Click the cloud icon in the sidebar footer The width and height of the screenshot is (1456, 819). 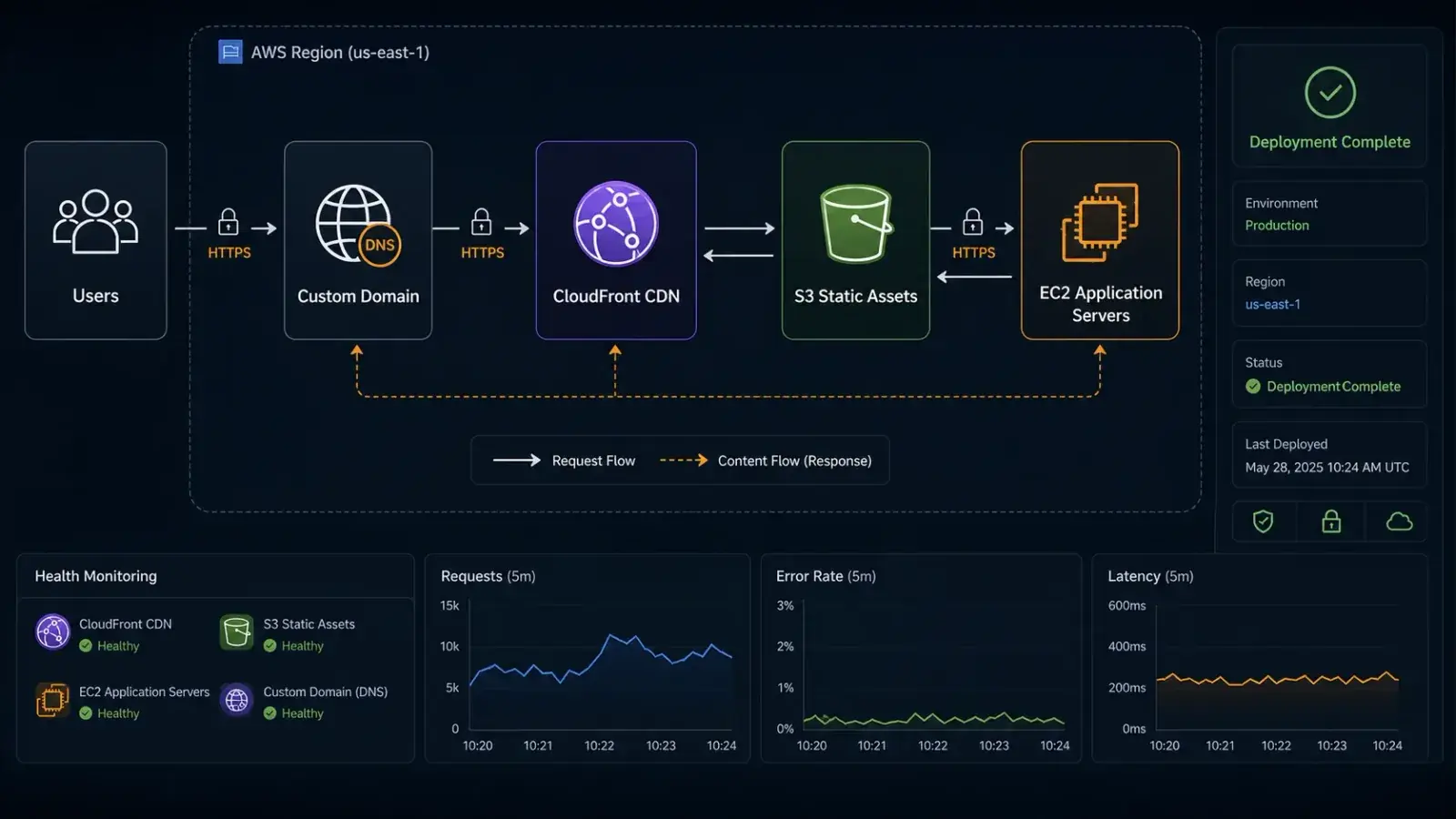[1399, 521]
